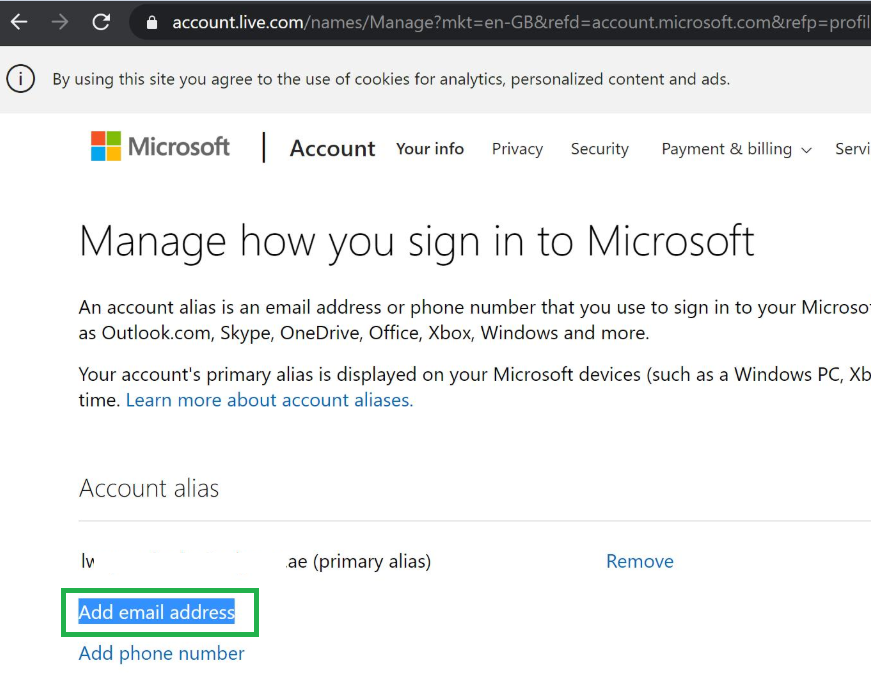This screenshot has width=871, height=676.
Task: Reload the page with the refresh icon
Action: pos(101,22)
